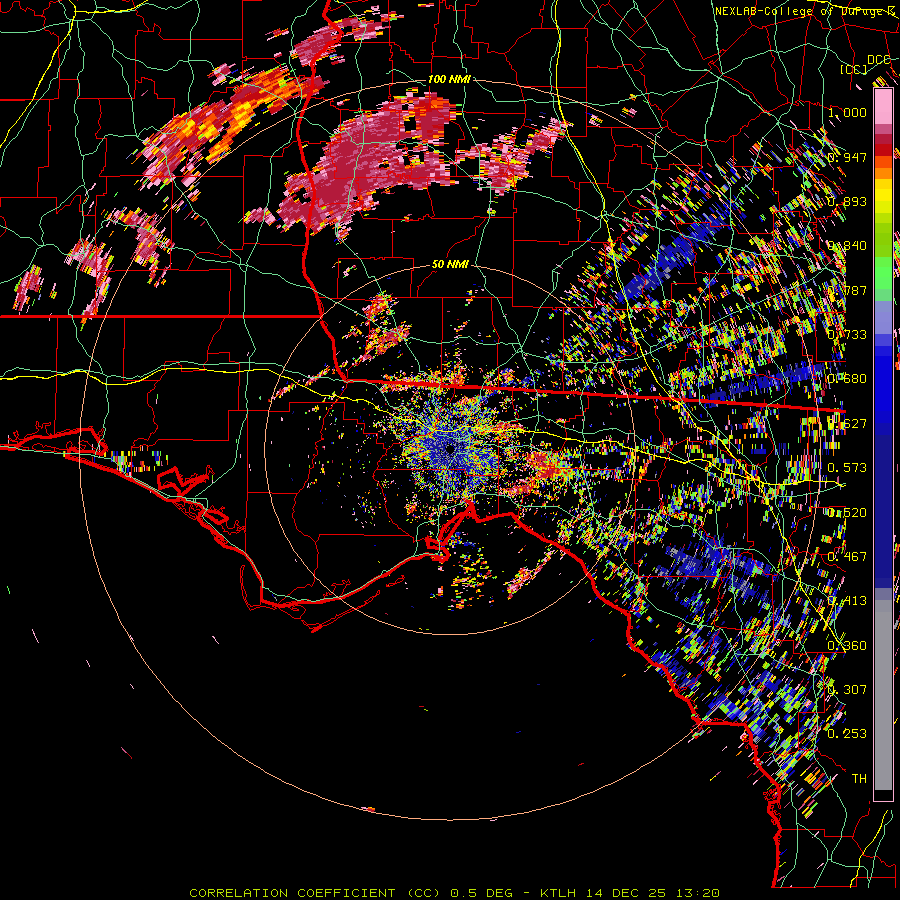Click the 0.520 scale value
The width and height of the screenshot is (900, 900).
click(847, 512)
